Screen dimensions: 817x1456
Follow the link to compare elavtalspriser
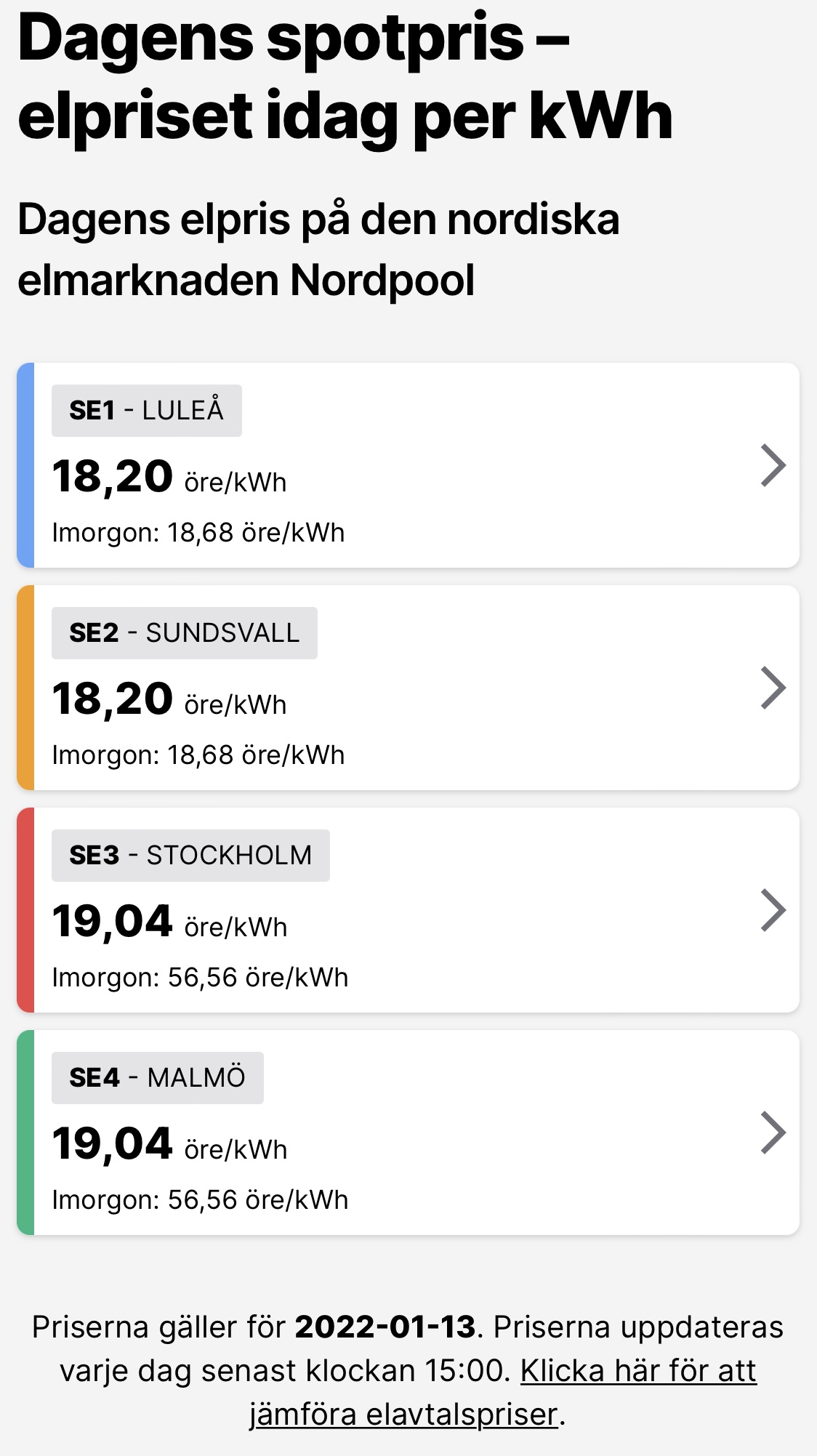[x=638, y=1372]
